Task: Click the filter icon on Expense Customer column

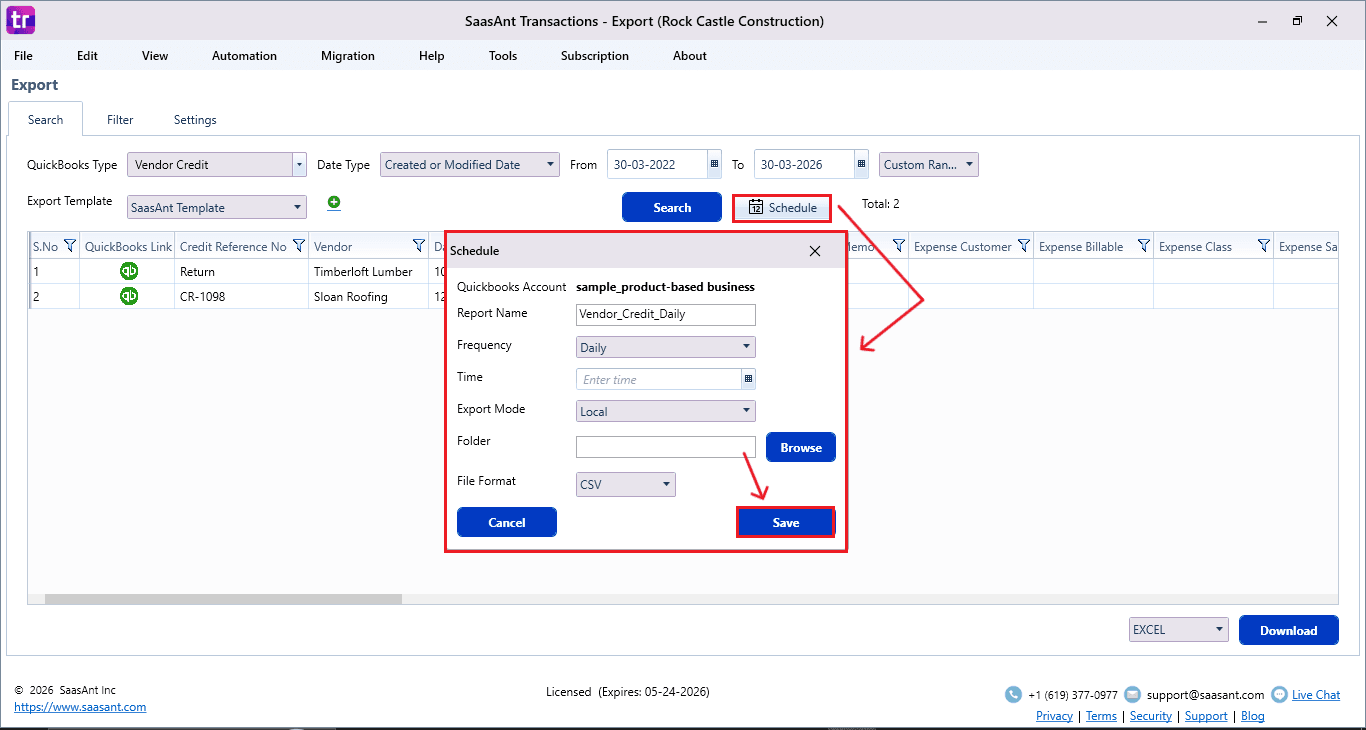Action: [x=1023, y=246]
